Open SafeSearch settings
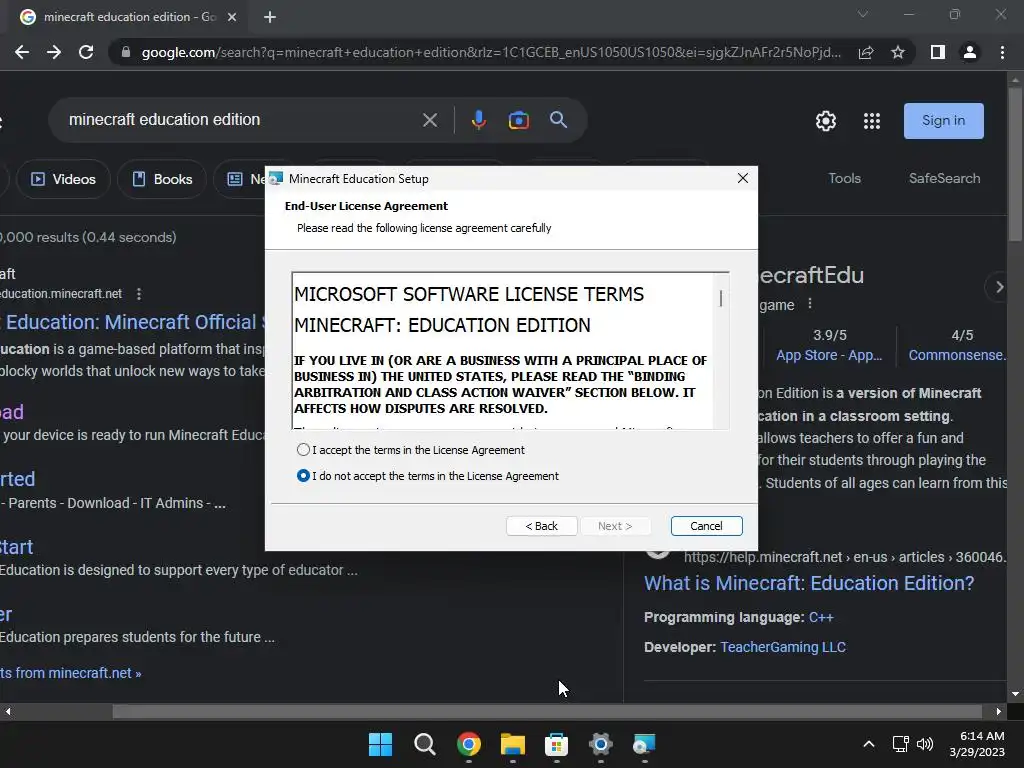The height and width of the screenshot is (768, 1024). 944,178
